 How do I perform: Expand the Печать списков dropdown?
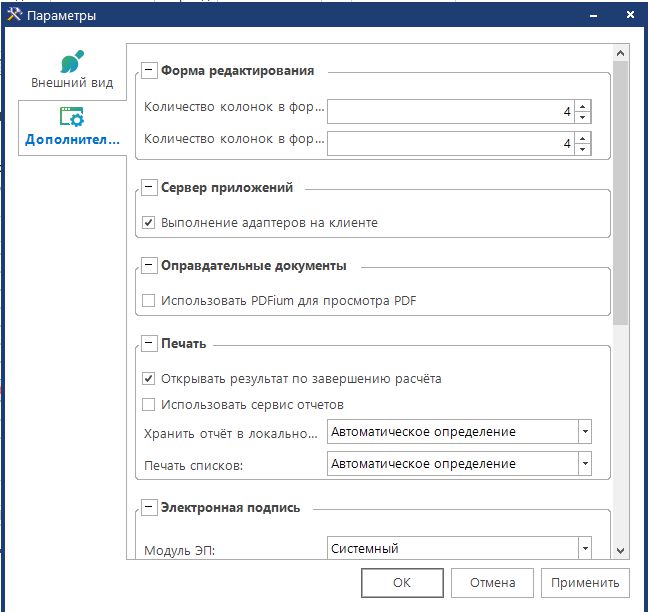(585, 464)
